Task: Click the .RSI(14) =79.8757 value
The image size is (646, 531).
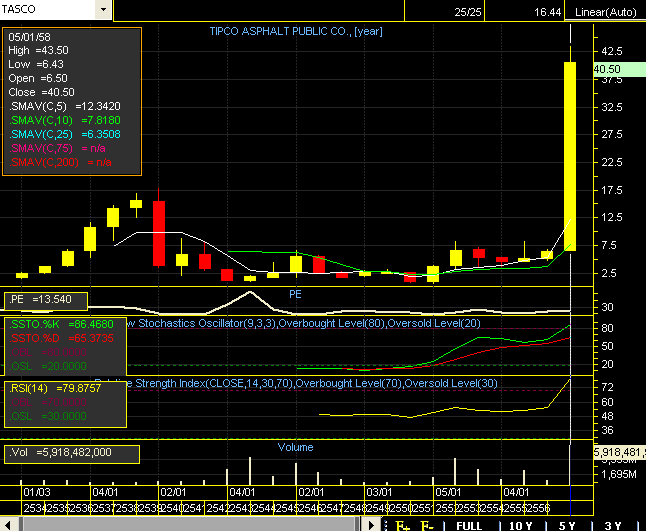Action: 55,388
